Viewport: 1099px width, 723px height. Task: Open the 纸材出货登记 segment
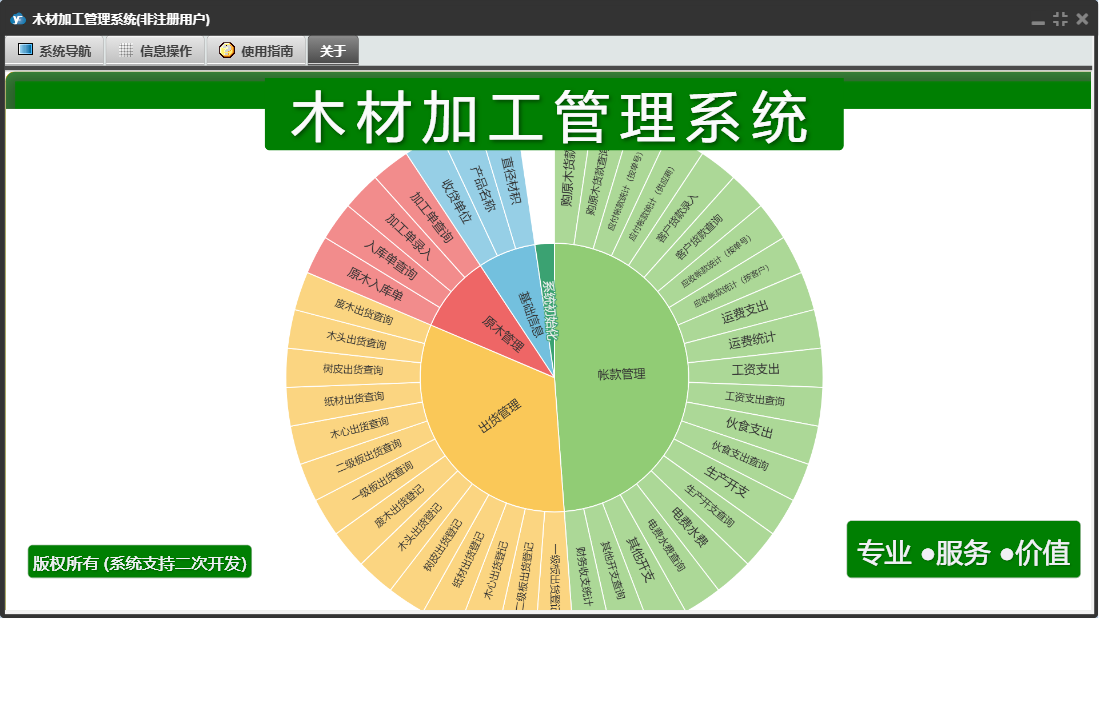coord(469,559)
